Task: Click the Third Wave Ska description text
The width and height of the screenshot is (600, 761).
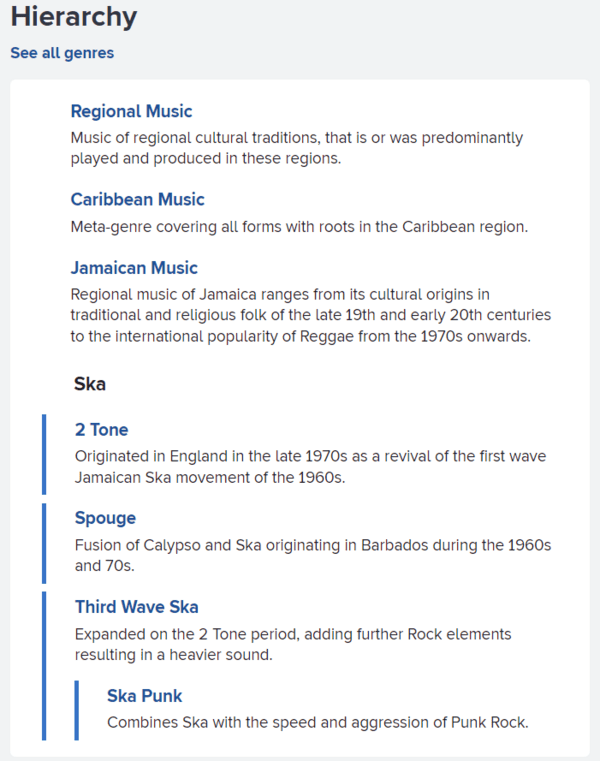Action: pos(292,644)
